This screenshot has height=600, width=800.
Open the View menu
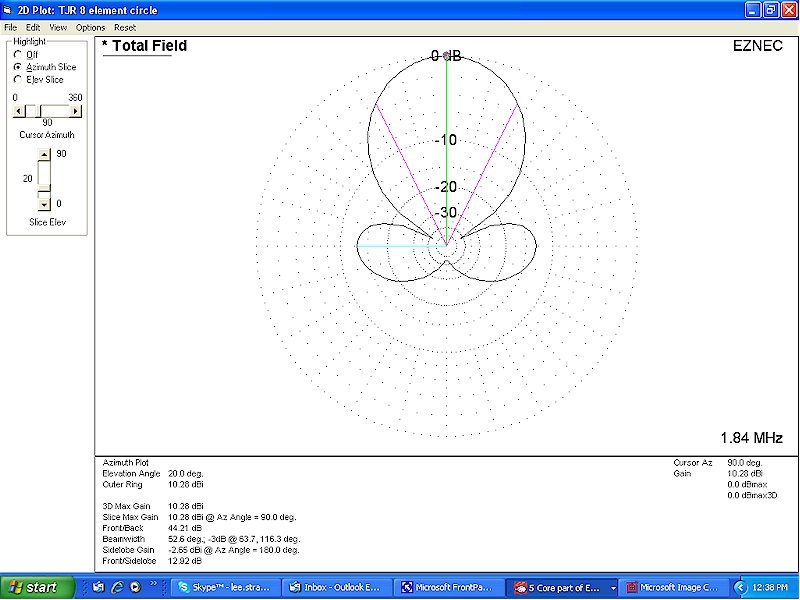(x=58, y=27)
